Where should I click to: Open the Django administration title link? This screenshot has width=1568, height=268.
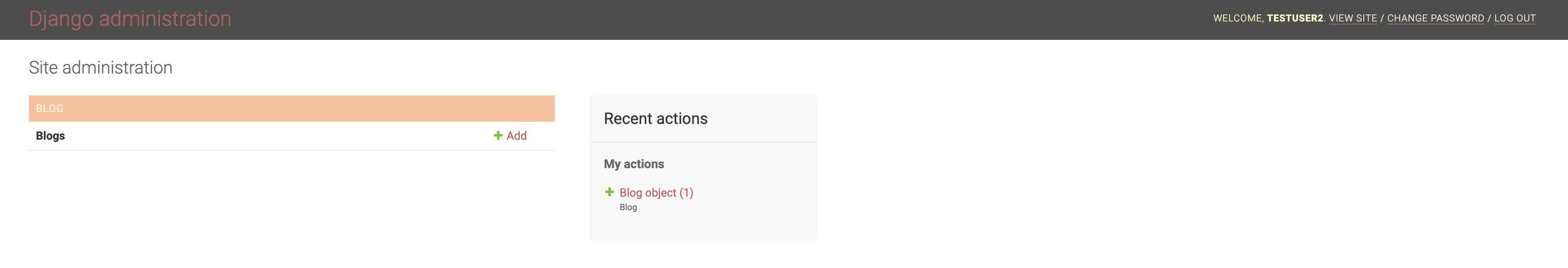point(130,19)
